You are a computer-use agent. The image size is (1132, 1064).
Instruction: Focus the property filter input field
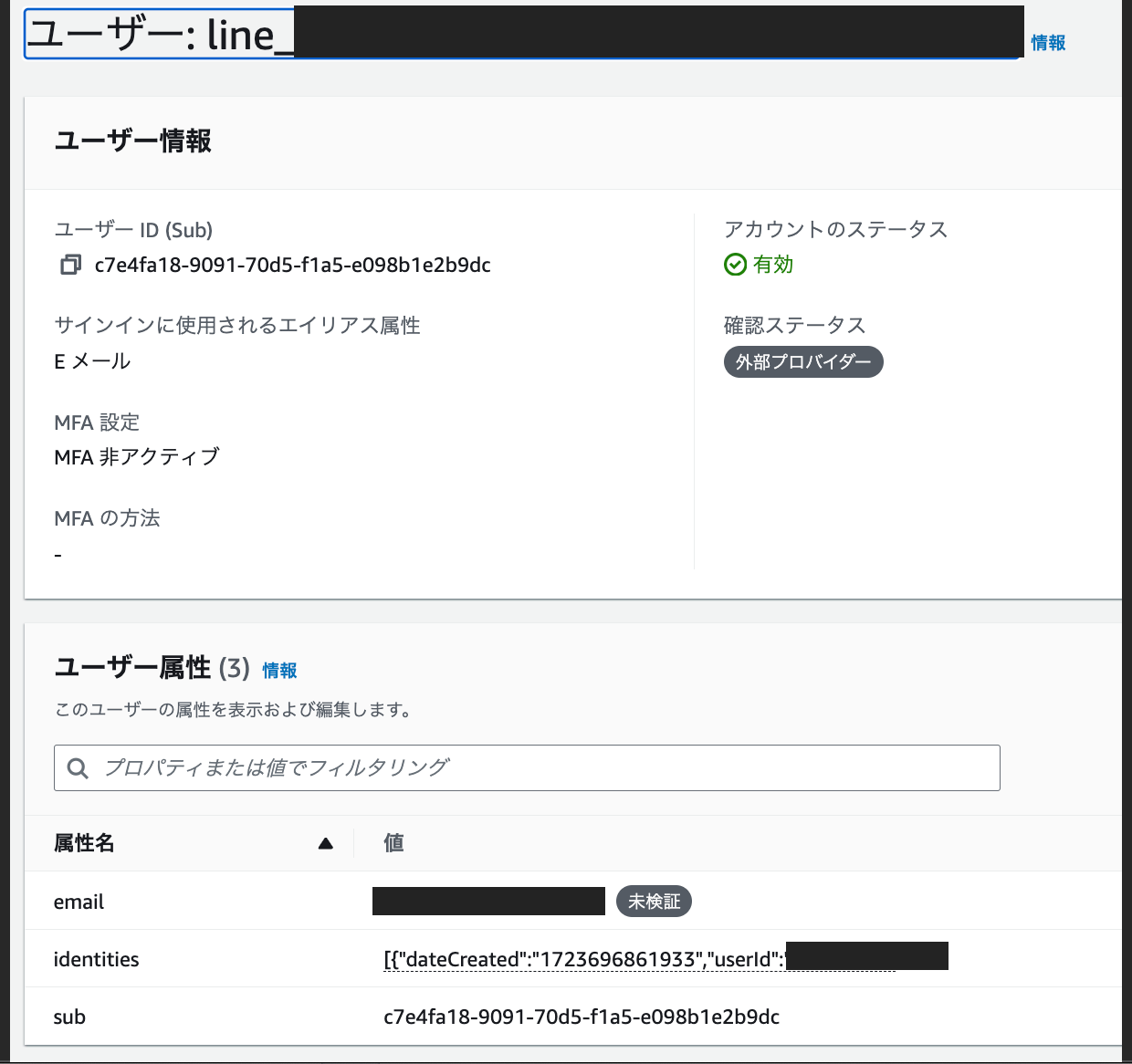pyautogui.click(x=527, y=768)
